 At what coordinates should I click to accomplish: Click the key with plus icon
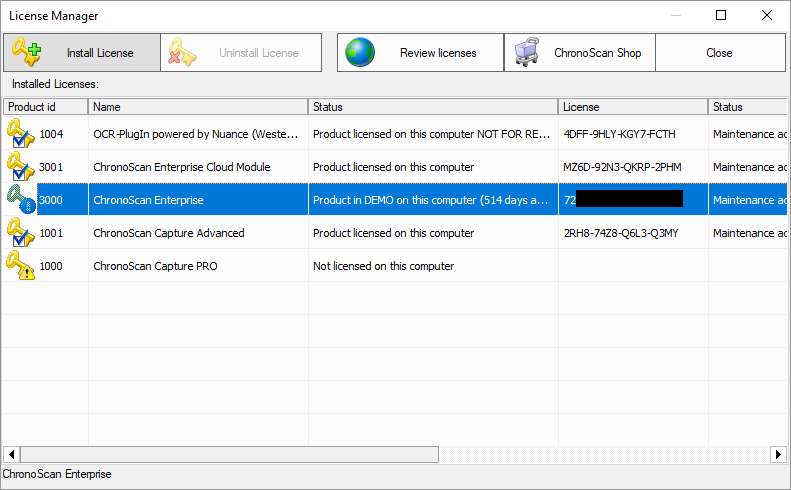click(26, 52)
